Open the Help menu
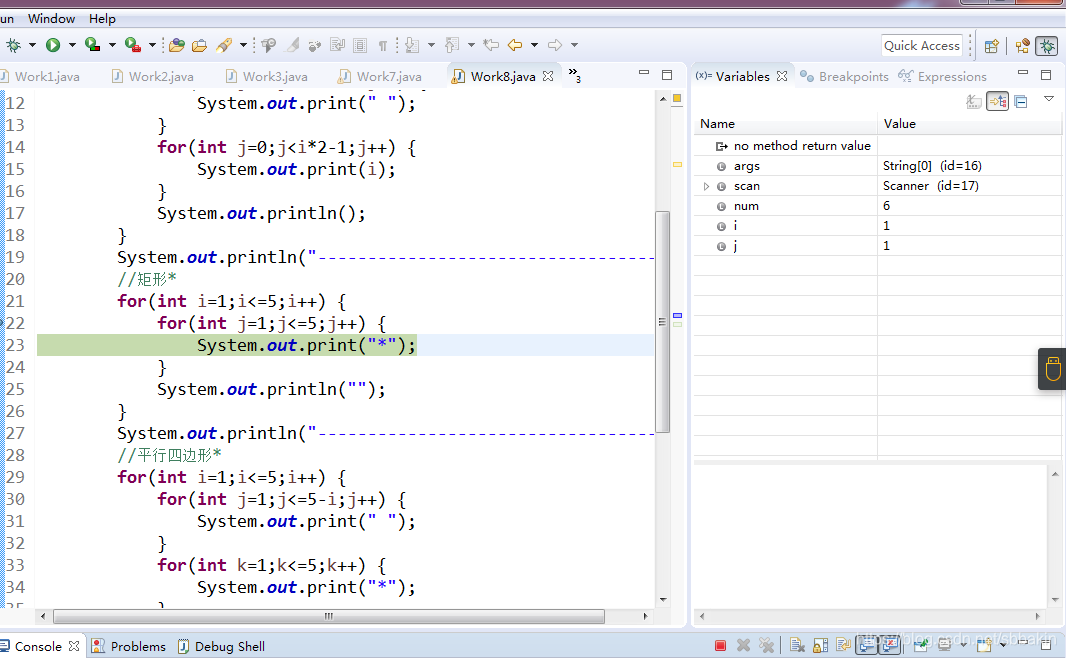The height and width of the screenshot is (658, 1066). click(102, 18)
